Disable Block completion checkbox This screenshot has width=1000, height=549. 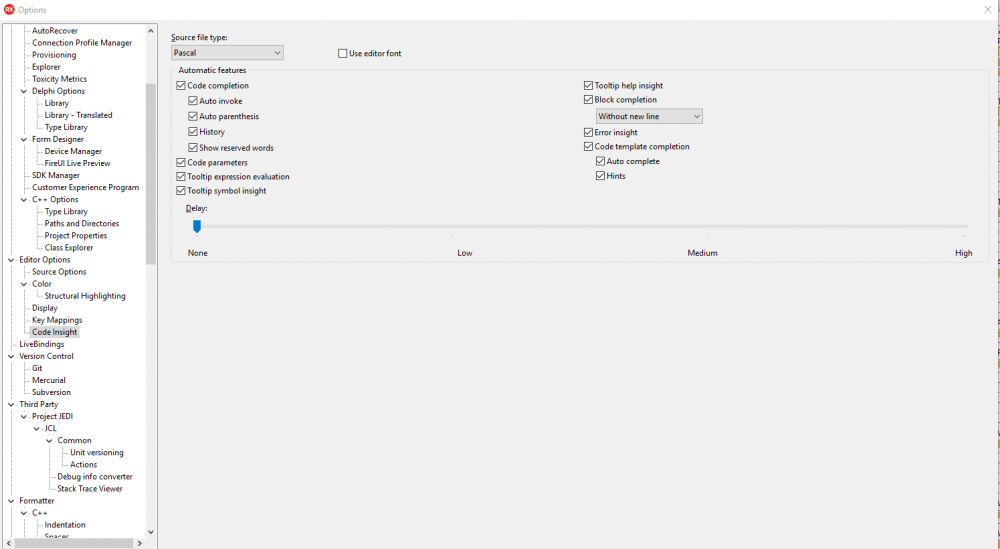point(589,99)
